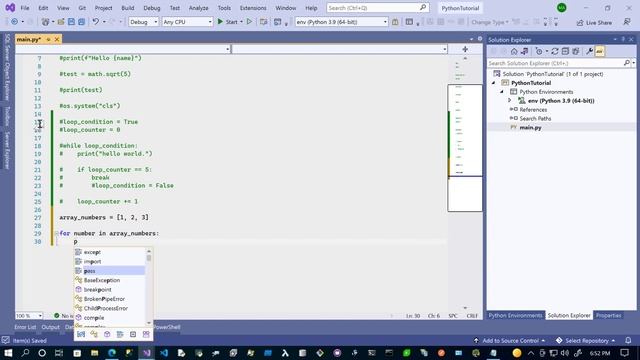Open Debug configuration dropdown
The image size is (640, 360).
[x=143, y=22]
